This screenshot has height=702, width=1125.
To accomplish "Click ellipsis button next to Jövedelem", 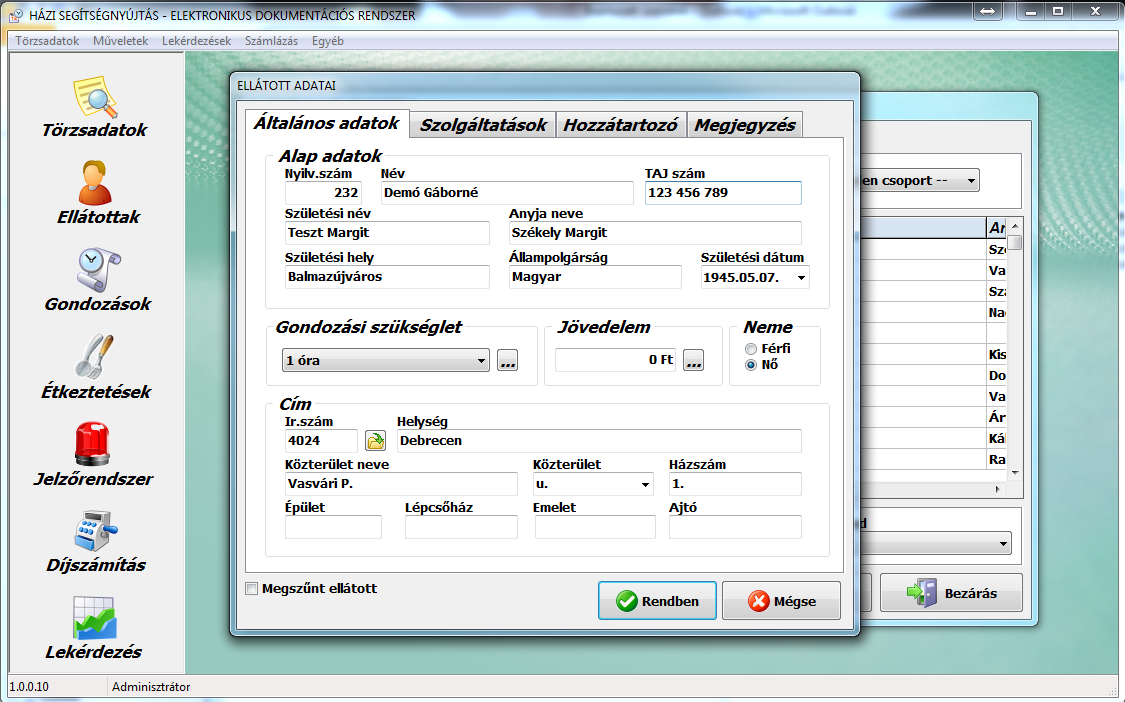I will coord(694,361).
